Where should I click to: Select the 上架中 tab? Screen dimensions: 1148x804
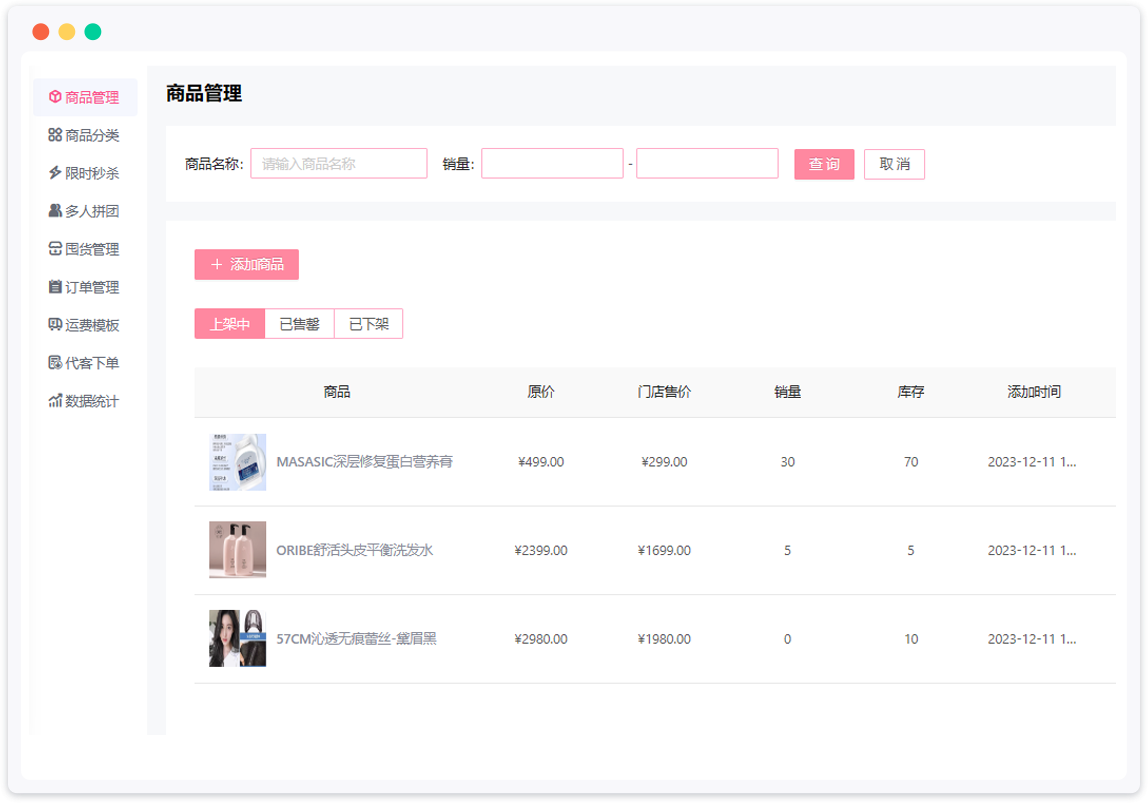click(x=230, y=324)
